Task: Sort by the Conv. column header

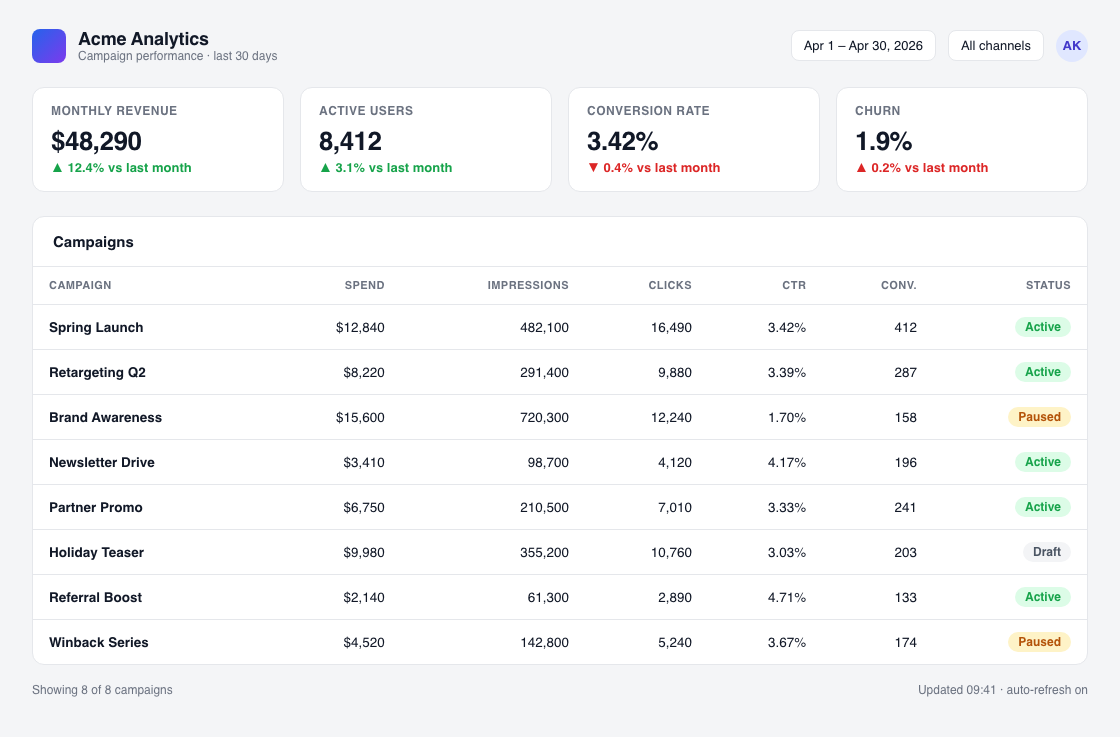Action: 899,285
